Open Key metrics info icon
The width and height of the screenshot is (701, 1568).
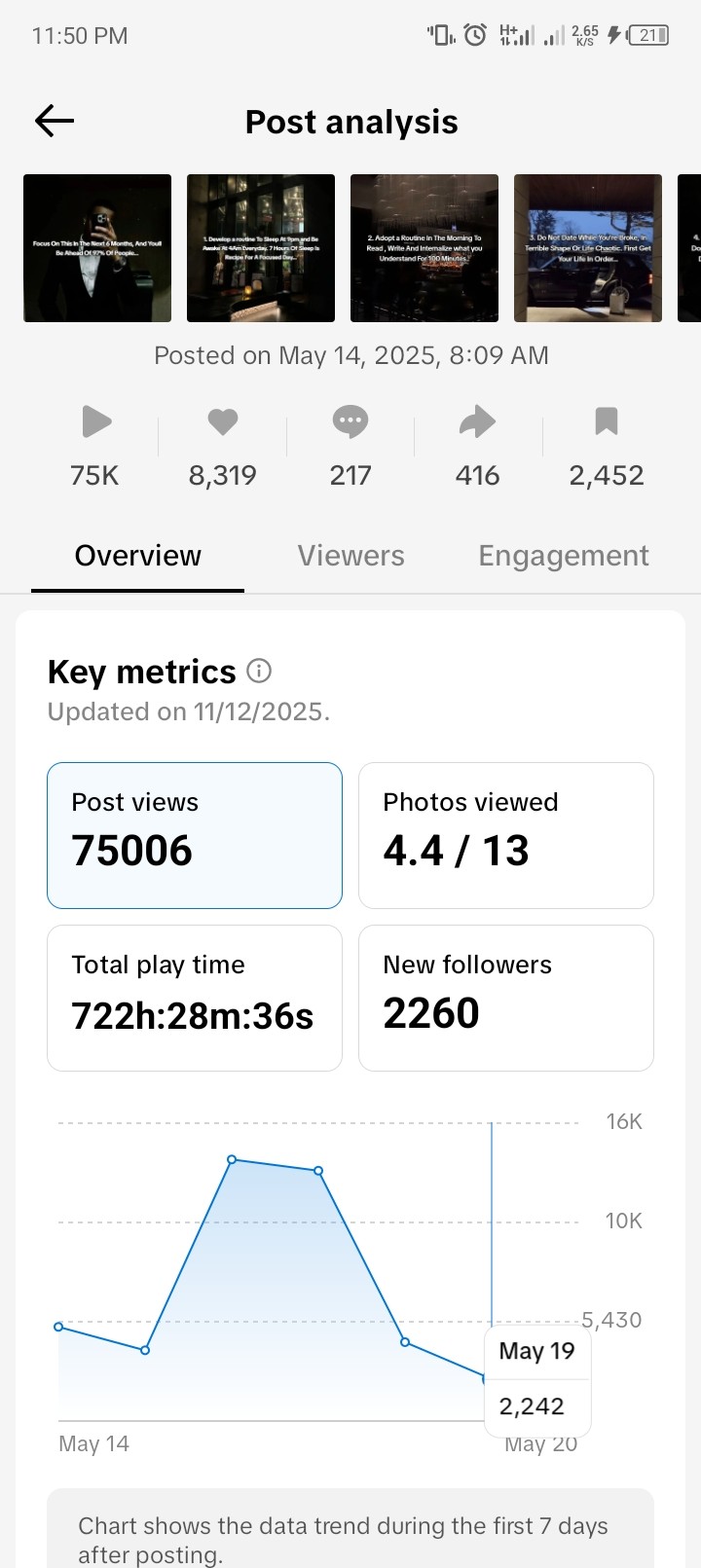(259, 671)
